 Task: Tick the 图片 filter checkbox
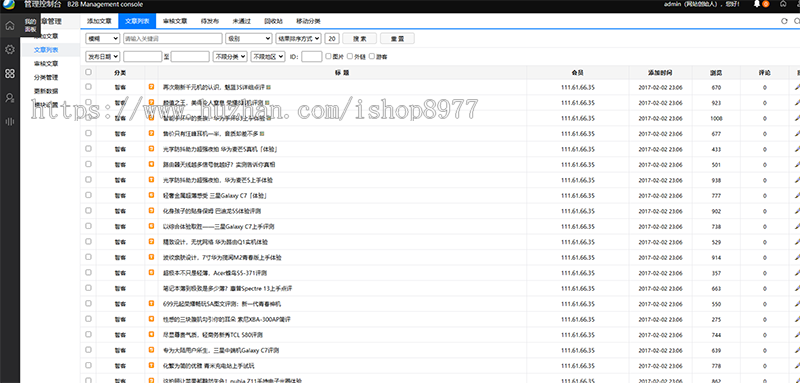click(328, 56)
